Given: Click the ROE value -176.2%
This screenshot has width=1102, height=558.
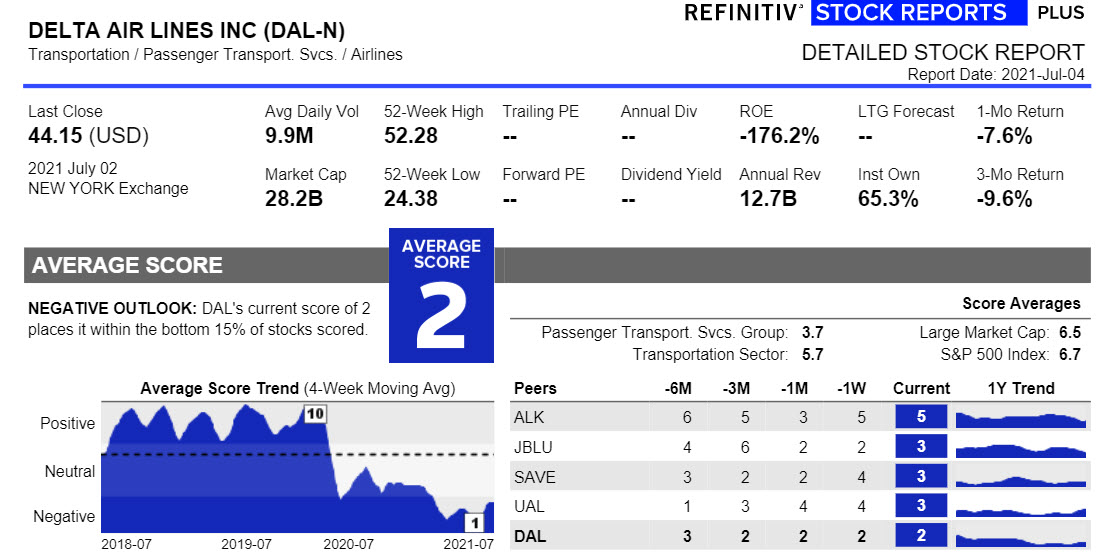Looking at the screenshot, I should pos(779,136).
